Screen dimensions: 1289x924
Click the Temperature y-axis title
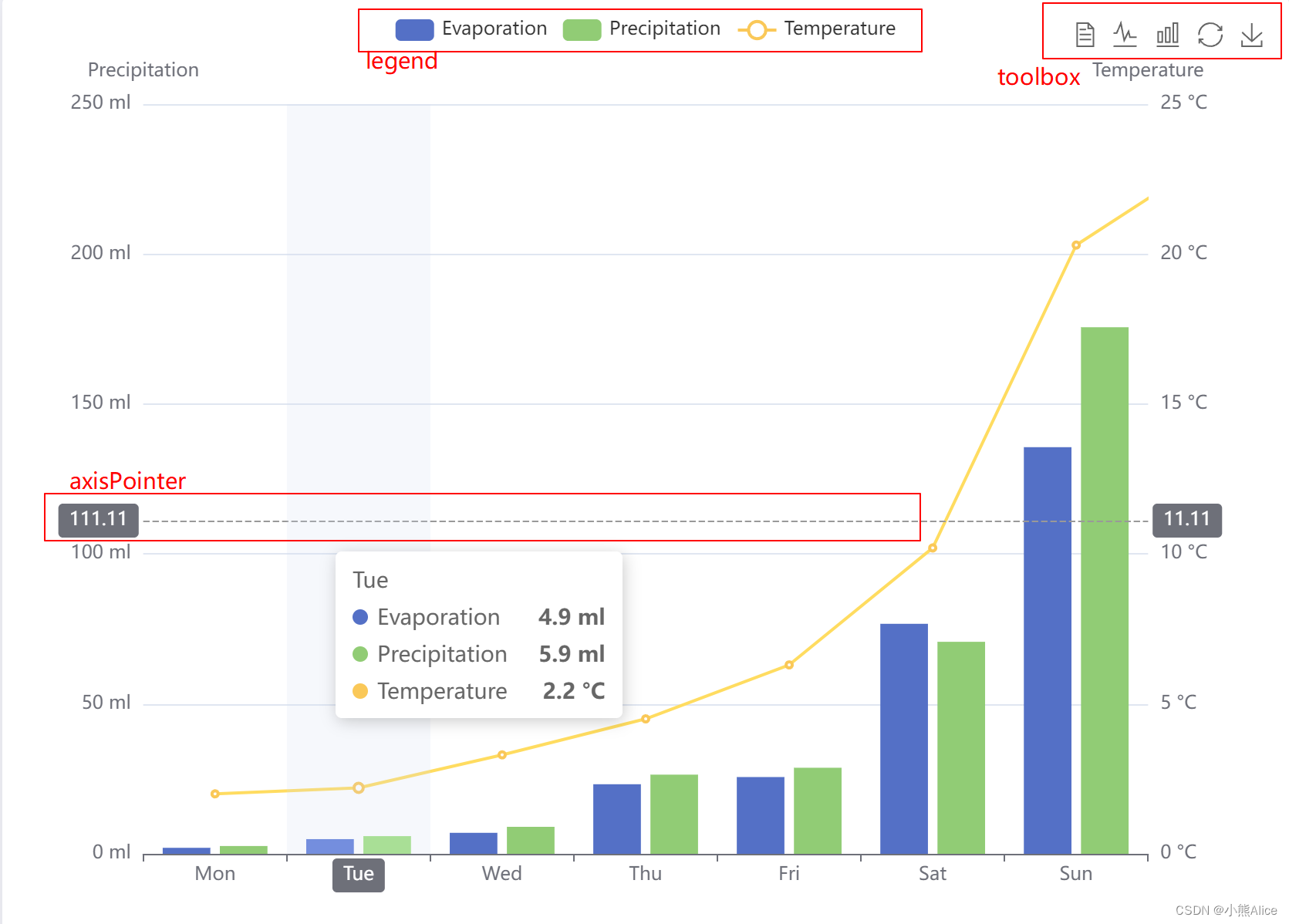(x=1148, y=70)
